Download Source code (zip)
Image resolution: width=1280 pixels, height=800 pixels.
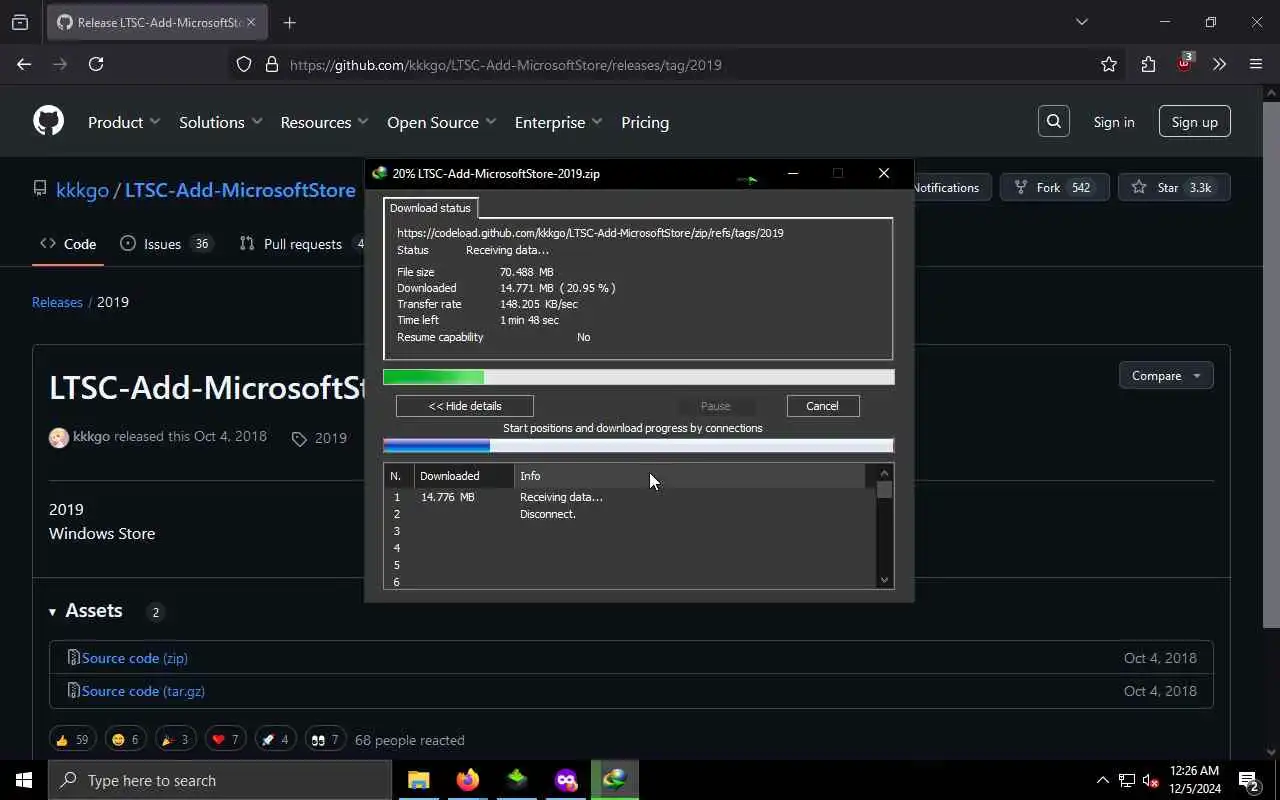click(135, 658)
